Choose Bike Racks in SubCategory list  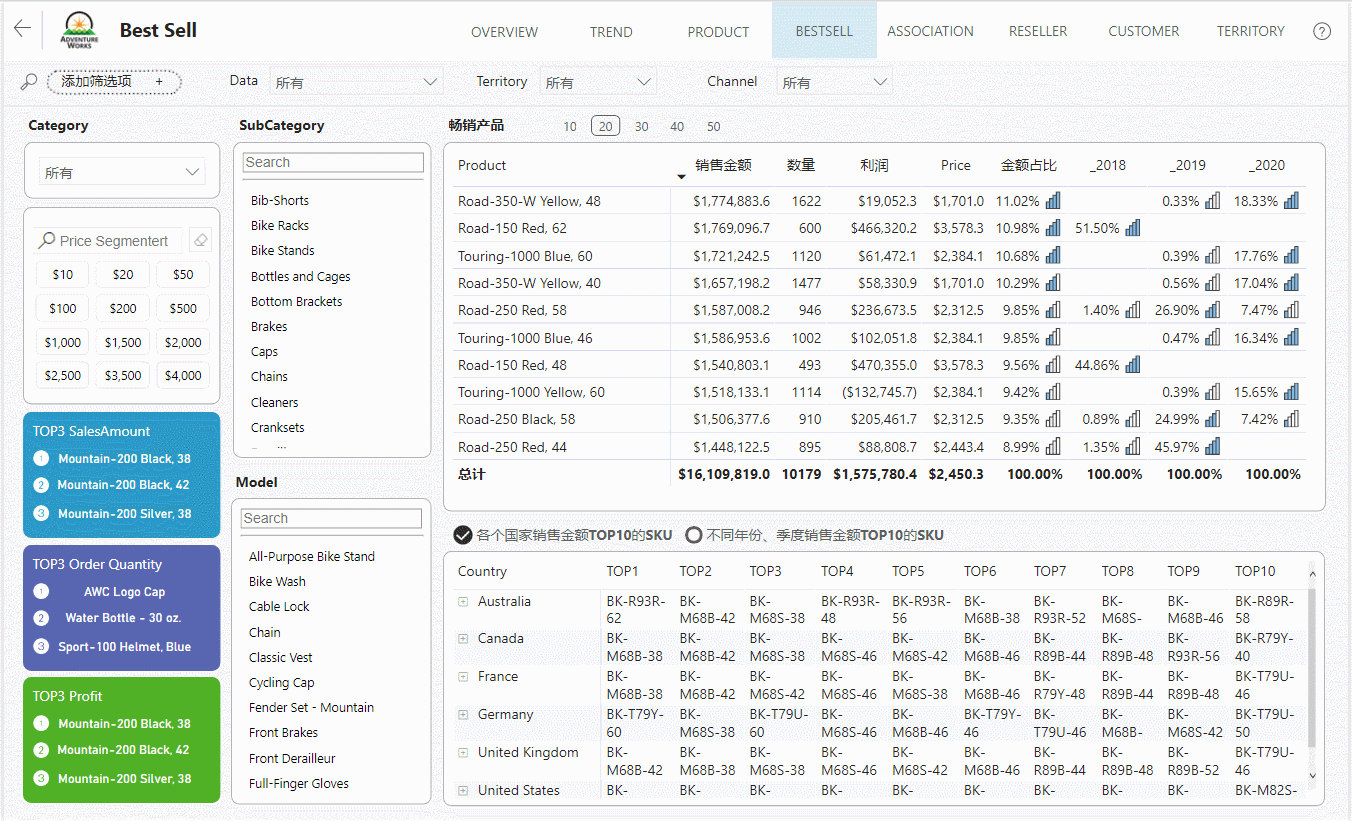280,225
